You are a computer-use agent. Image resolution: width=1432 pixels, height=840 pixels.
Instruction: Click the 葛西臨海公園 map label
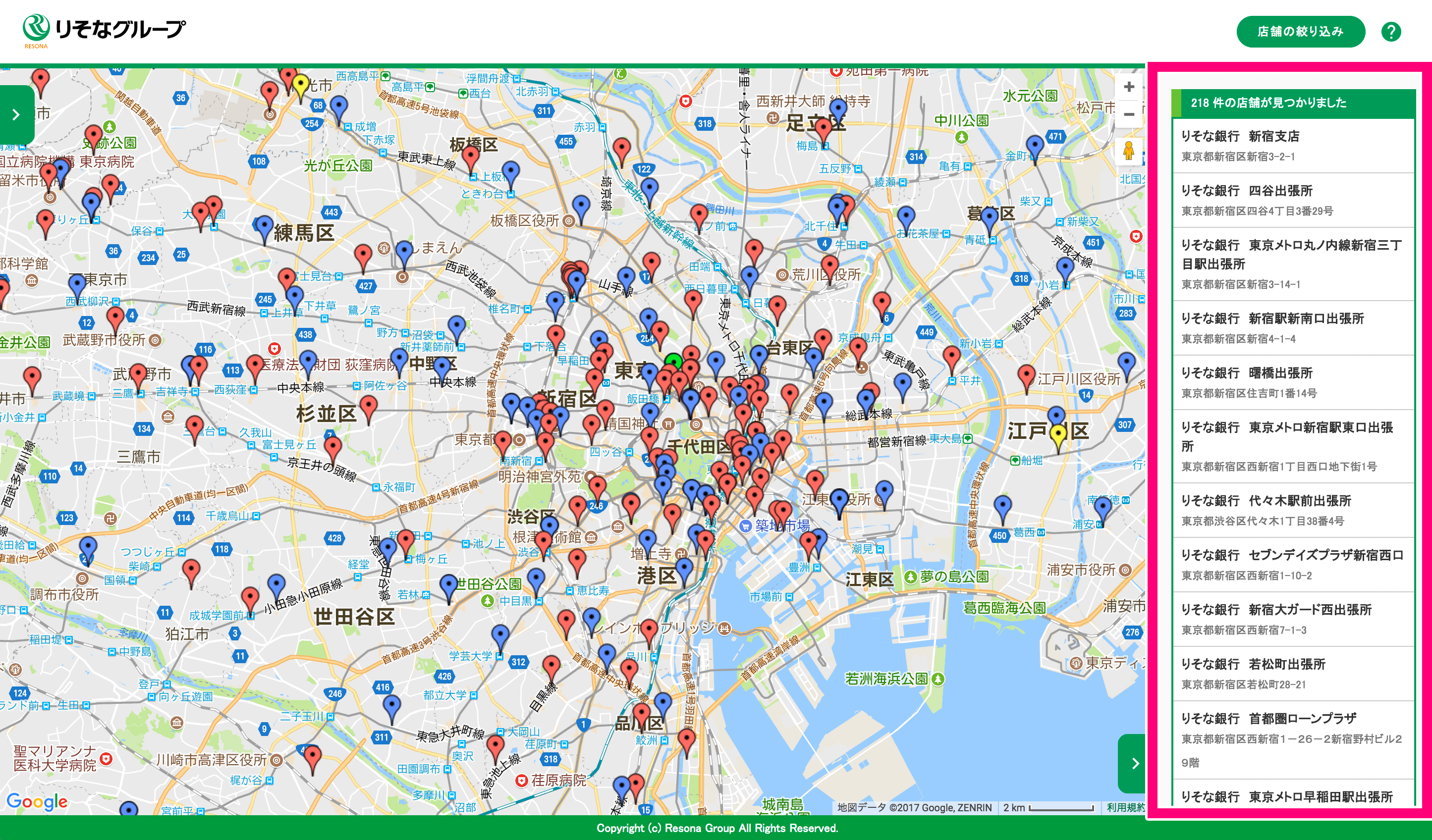(x=1004, y=608)
